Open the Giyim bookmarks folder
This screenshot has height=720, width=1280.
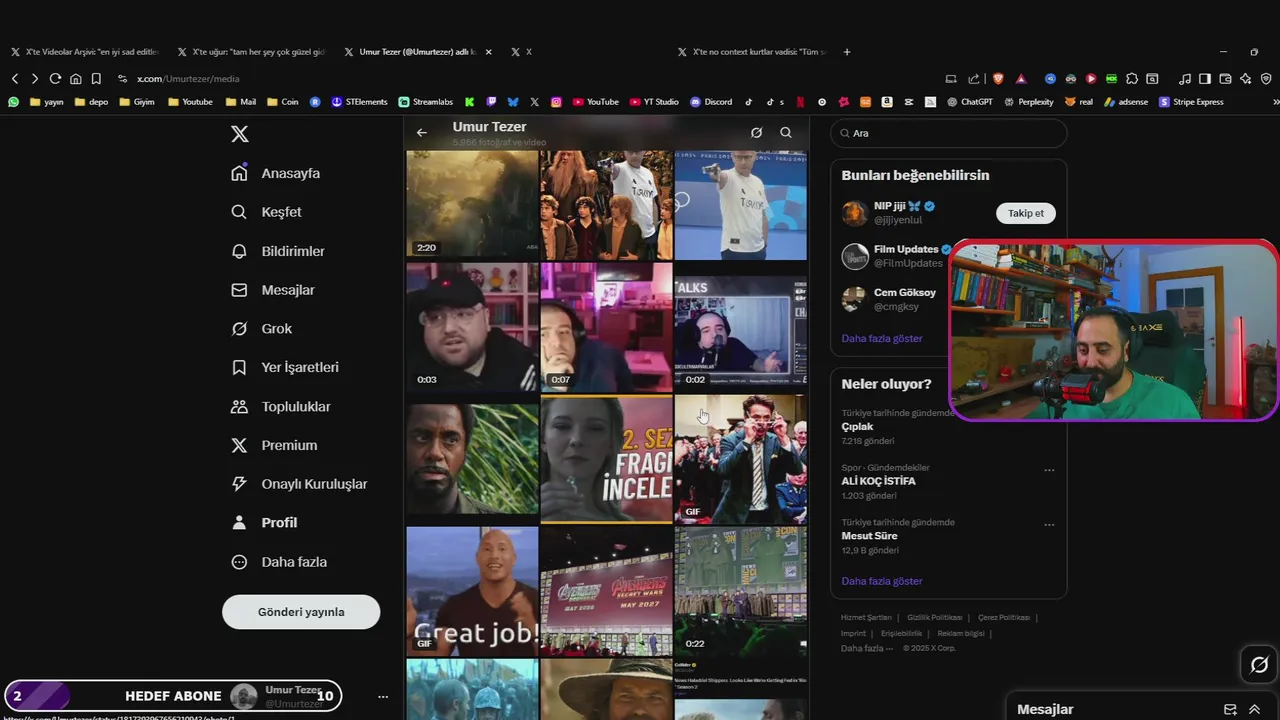[x=137, y=102]
